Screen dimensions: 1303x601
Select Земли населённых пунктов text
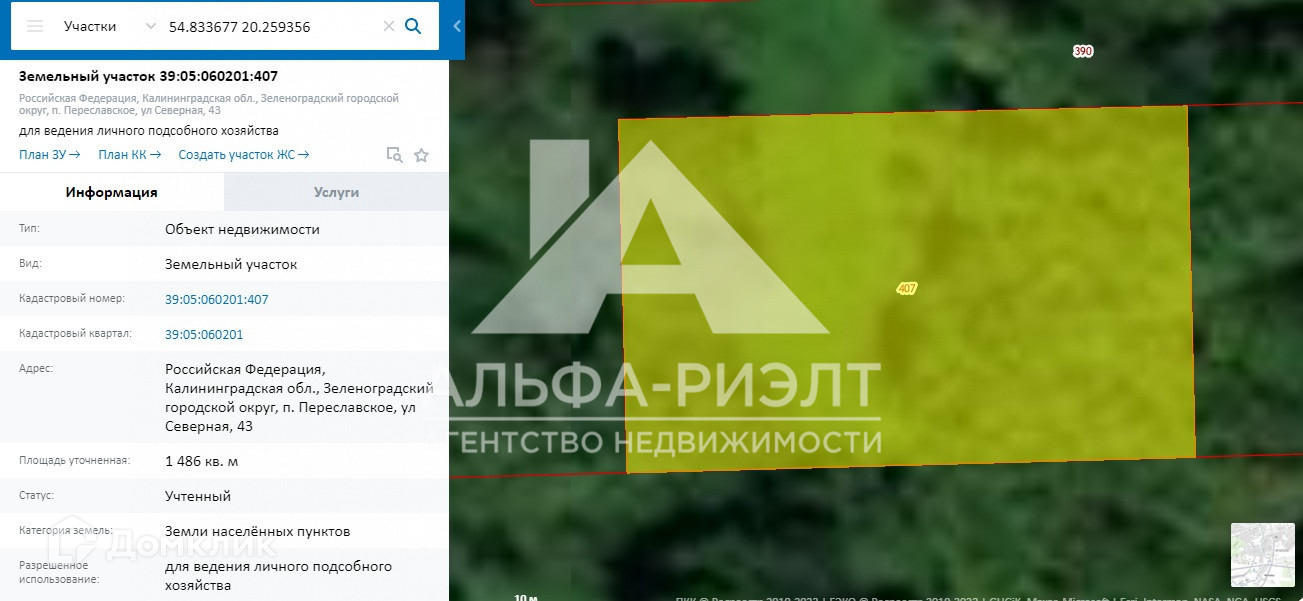[x=258, y=531]
